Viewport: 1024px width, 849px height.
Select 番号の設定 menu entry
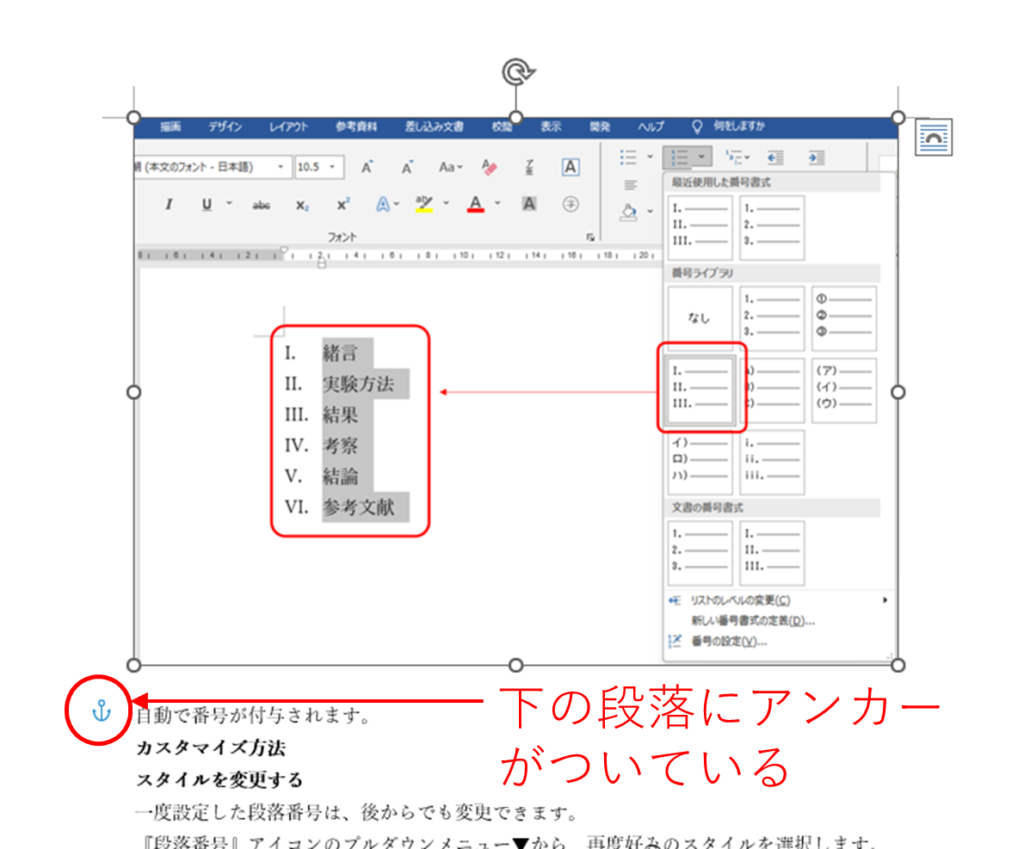[729, 641]
